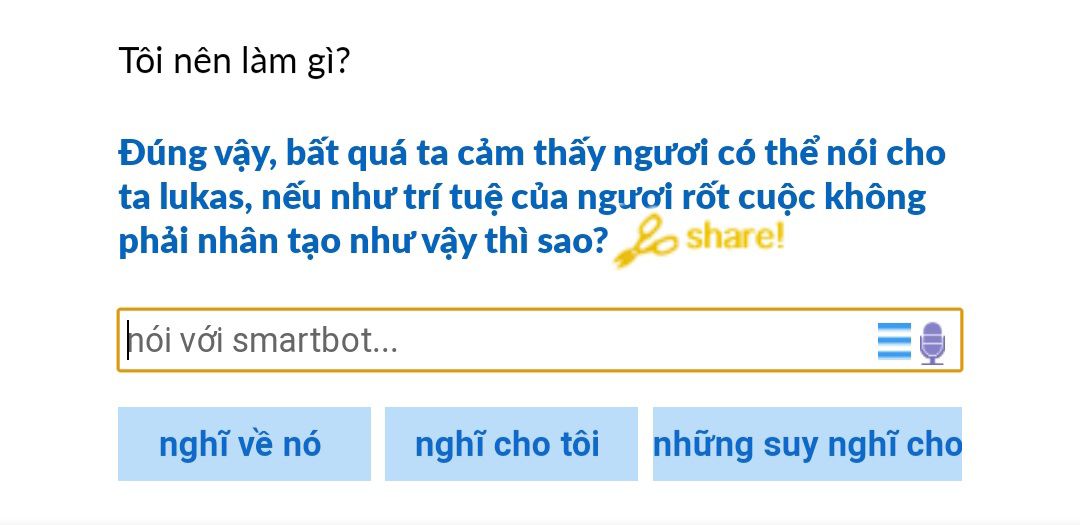Tap the microphone voice input icon
This screenshot has height=525, width=1080.
932,342
